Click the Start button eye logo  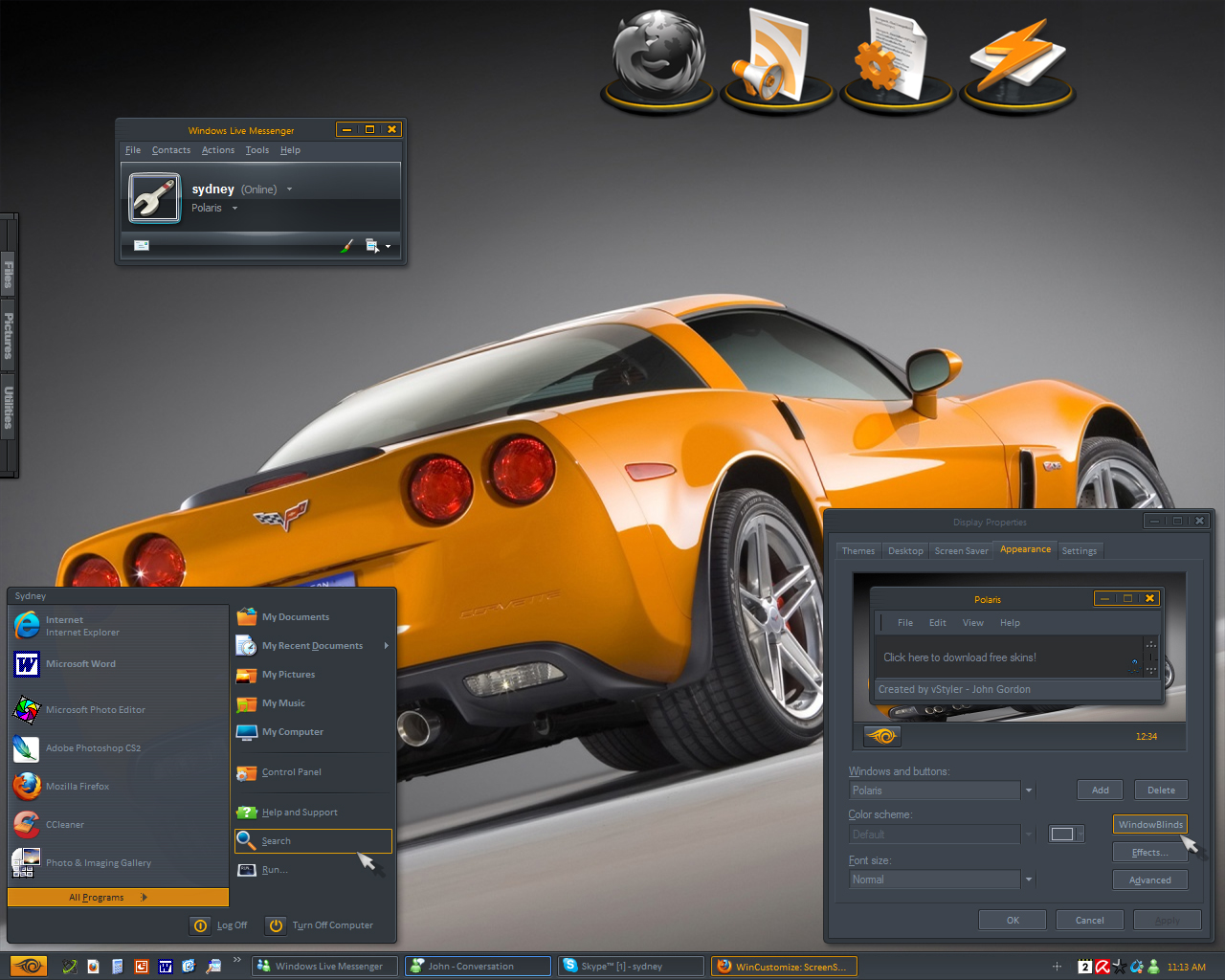click(29, 966)
